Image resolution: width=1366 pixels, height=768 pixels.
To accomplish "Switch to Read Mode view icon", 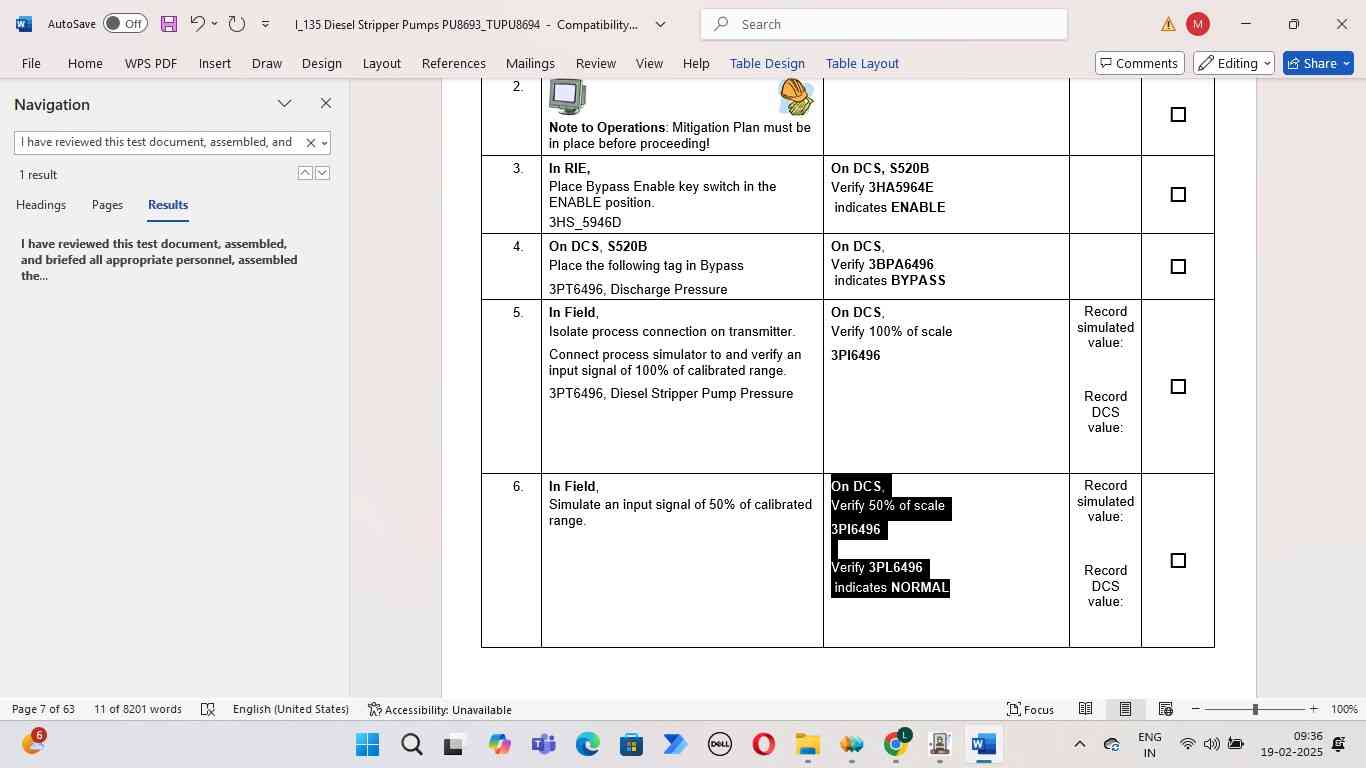I will coord(1085,709).
